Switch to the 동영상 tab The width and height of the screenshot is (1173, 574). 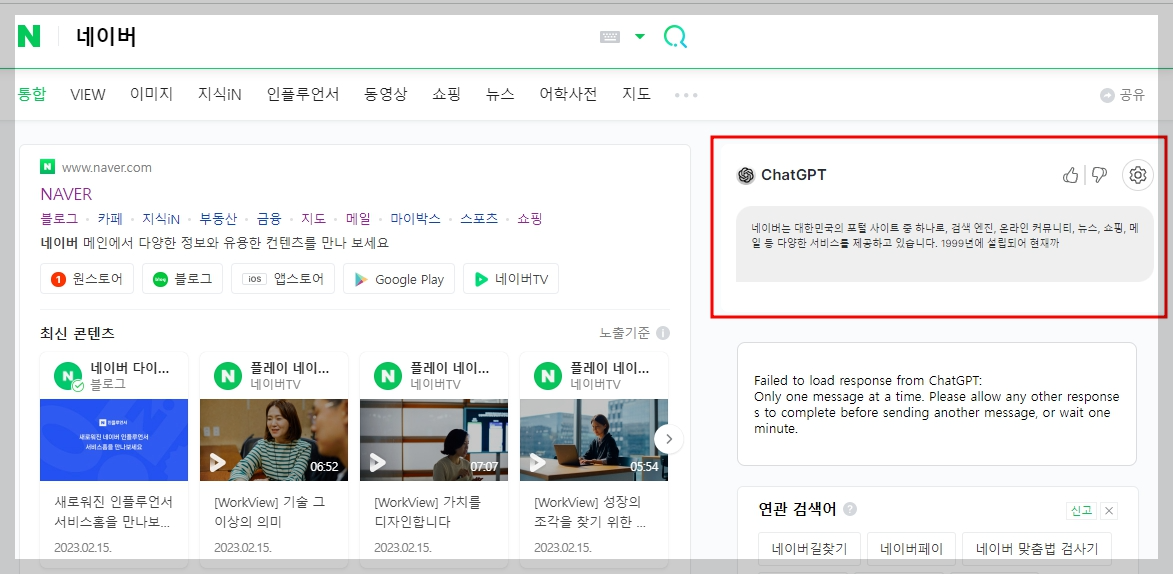coord(386,94)
